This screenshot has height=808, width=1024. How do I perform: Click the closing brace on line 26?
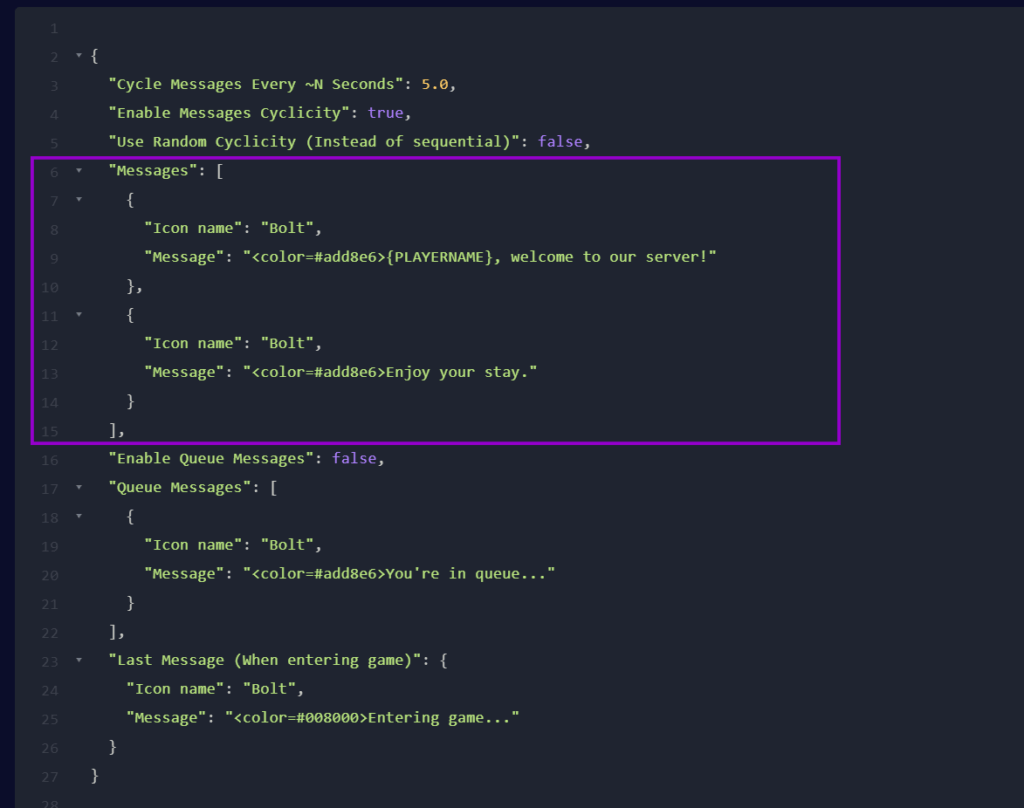click(x=112, y=747)
